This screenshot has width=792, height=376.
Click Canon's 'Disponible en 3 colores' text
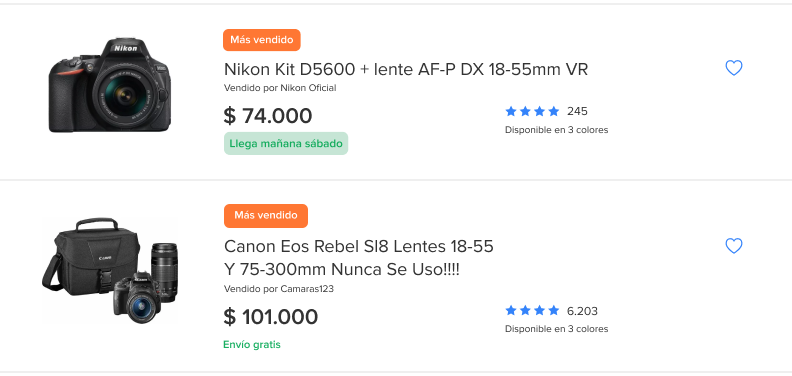(557, 329)
